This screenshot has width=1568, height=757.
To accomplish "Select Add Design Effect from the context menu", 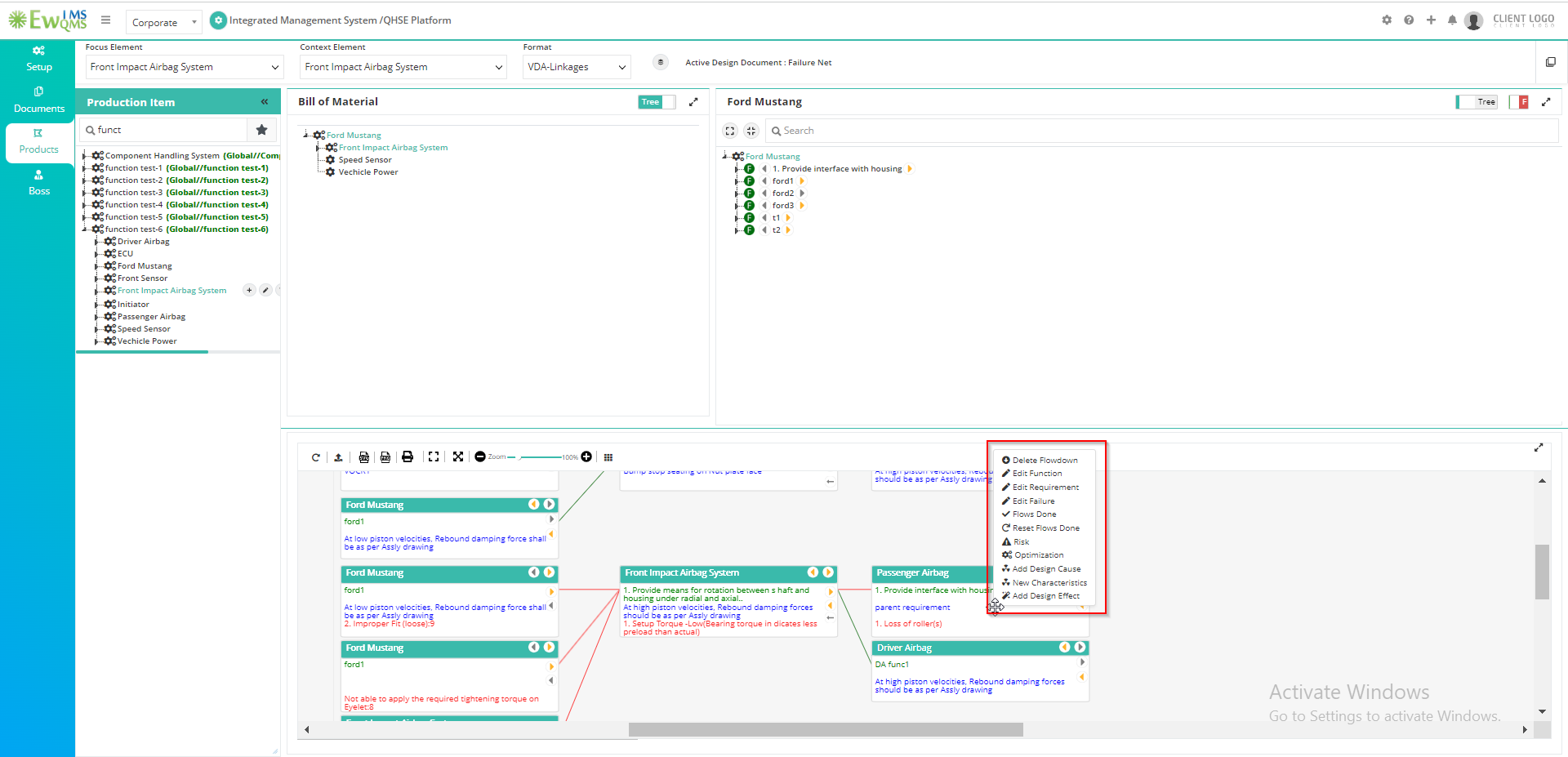I will click(x=1040, y=596).
